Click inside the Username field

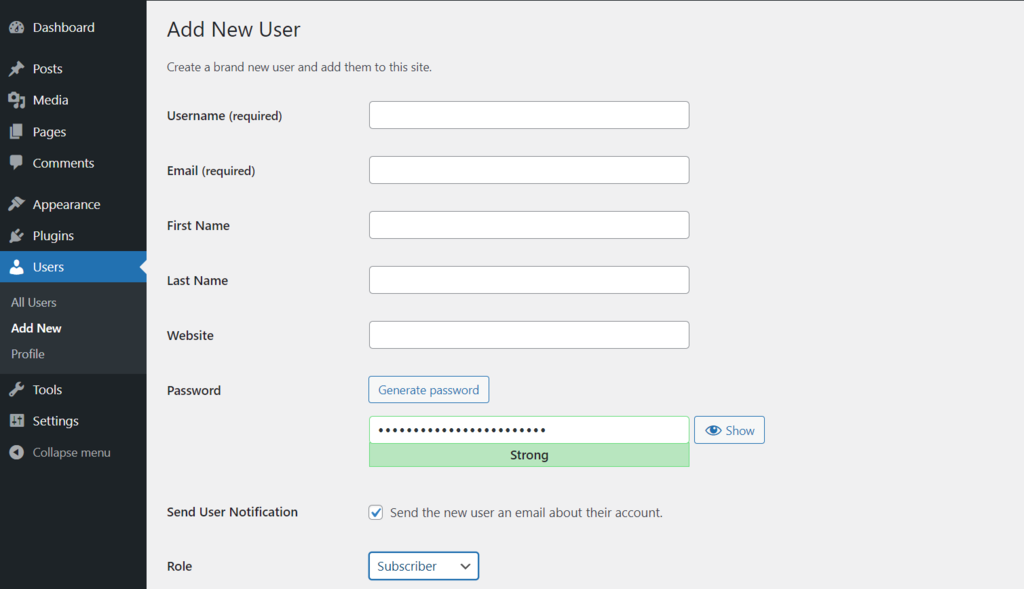click(x=528, y=114)
